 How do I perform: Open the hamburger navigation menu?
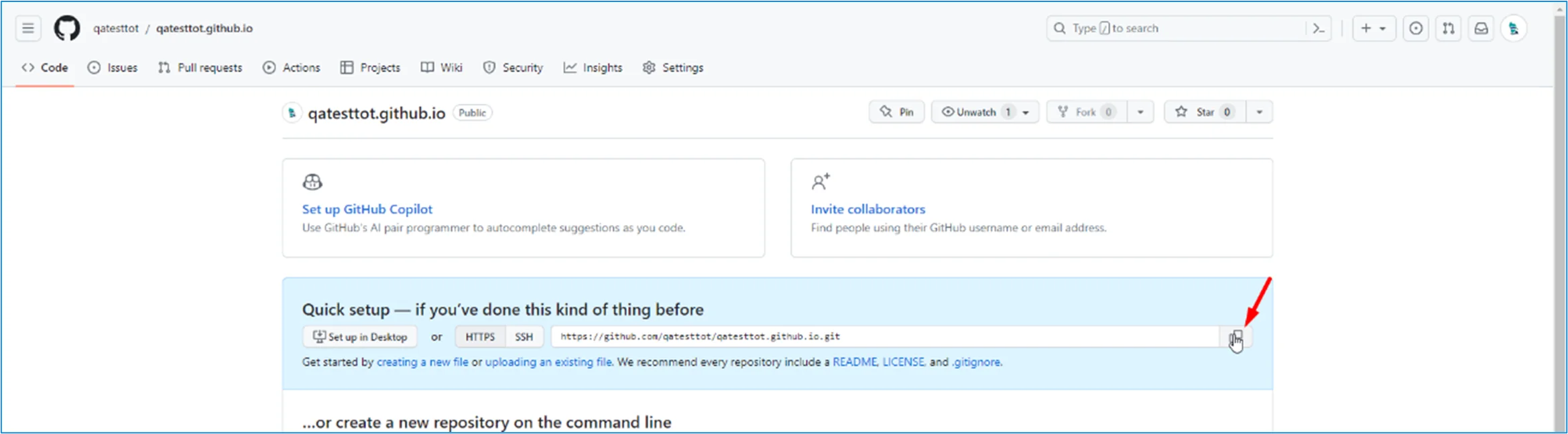click(27, 28)
